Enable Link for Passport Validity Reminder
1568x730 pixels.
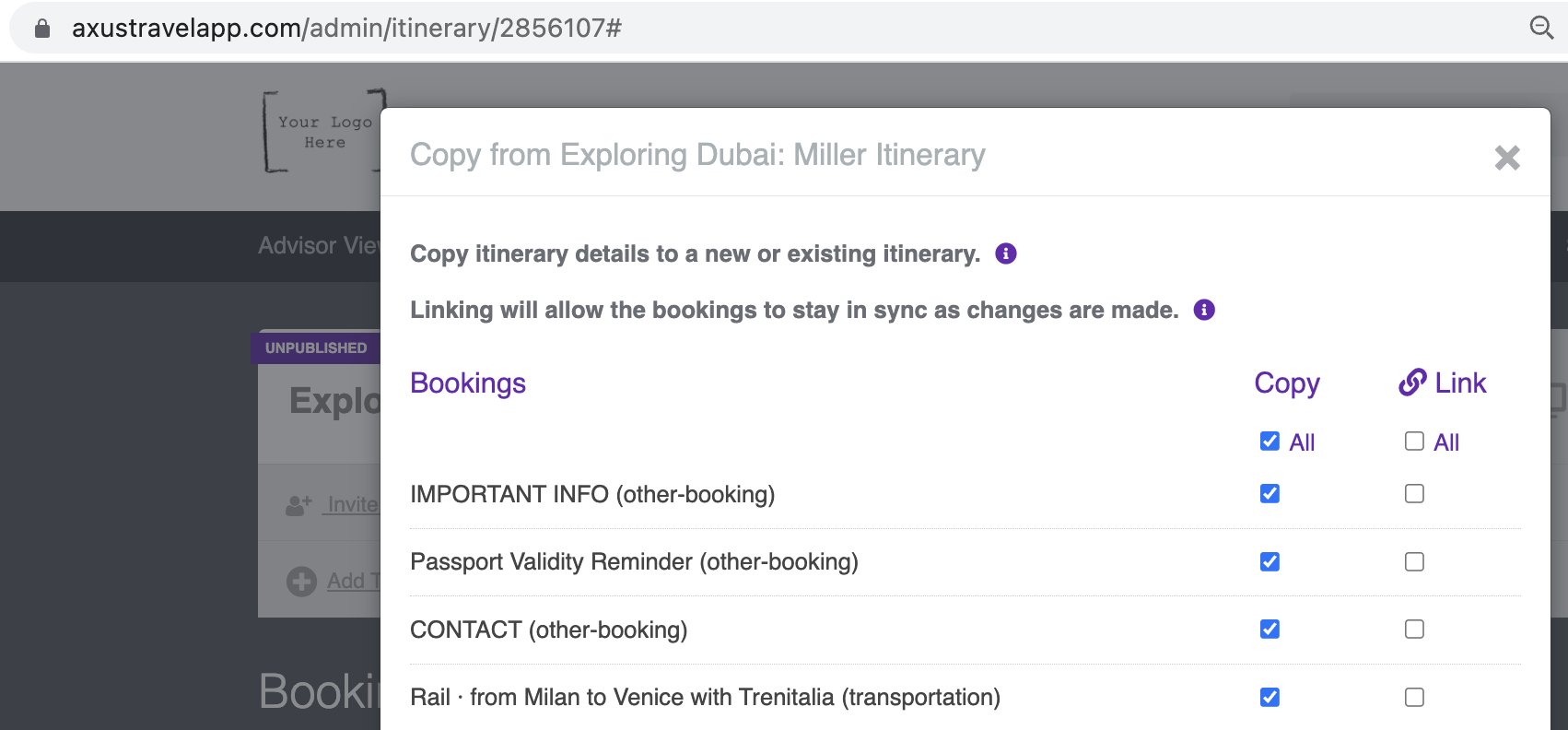[x=1414, y=562]
